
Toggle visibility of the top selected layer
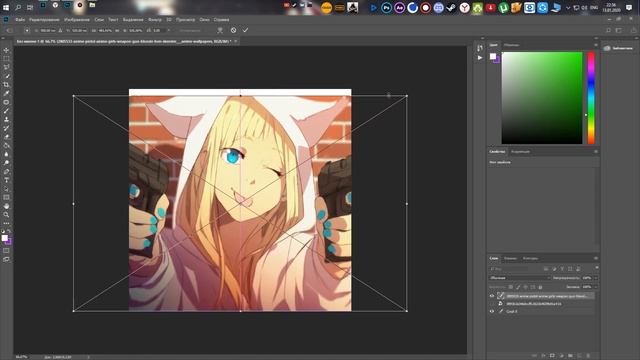coord(492,296)
